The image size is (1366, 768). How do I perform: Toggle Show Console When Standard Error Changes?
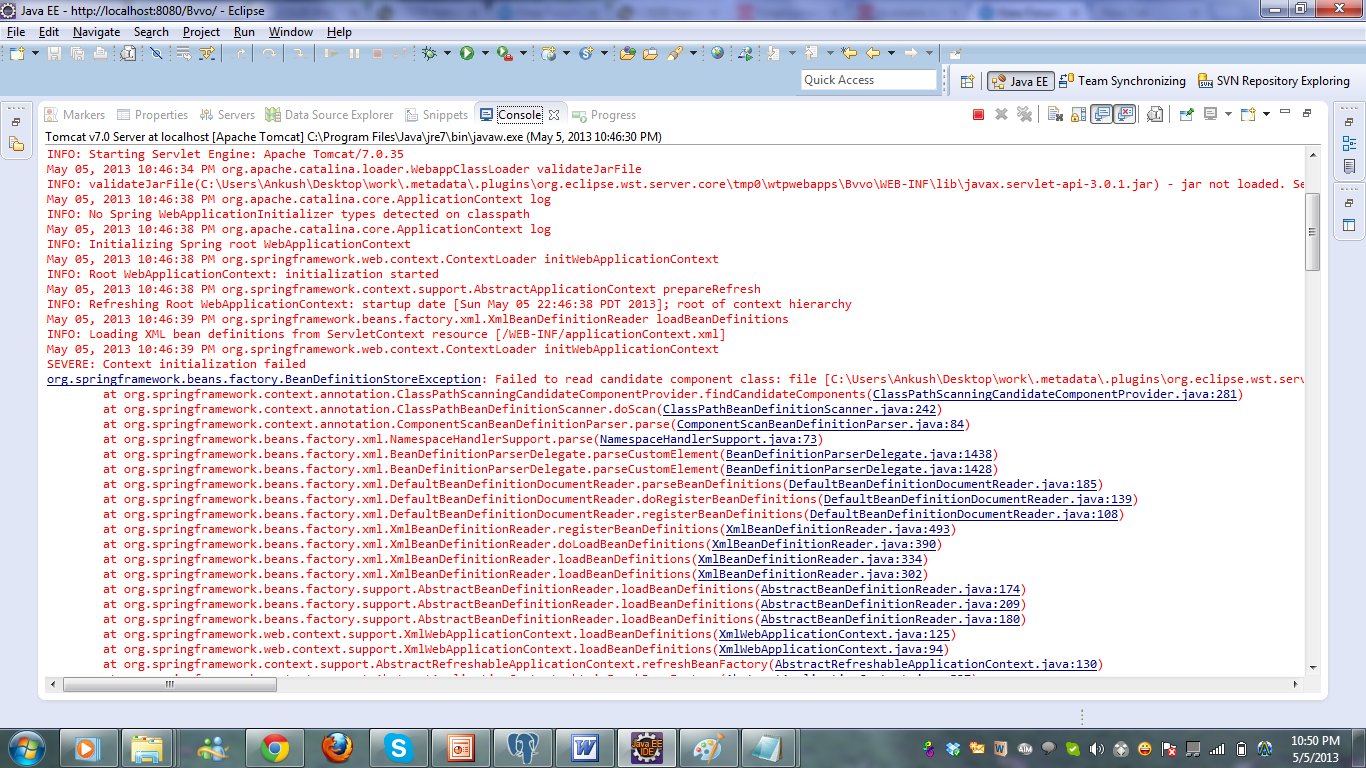[x=1125, y=115]
